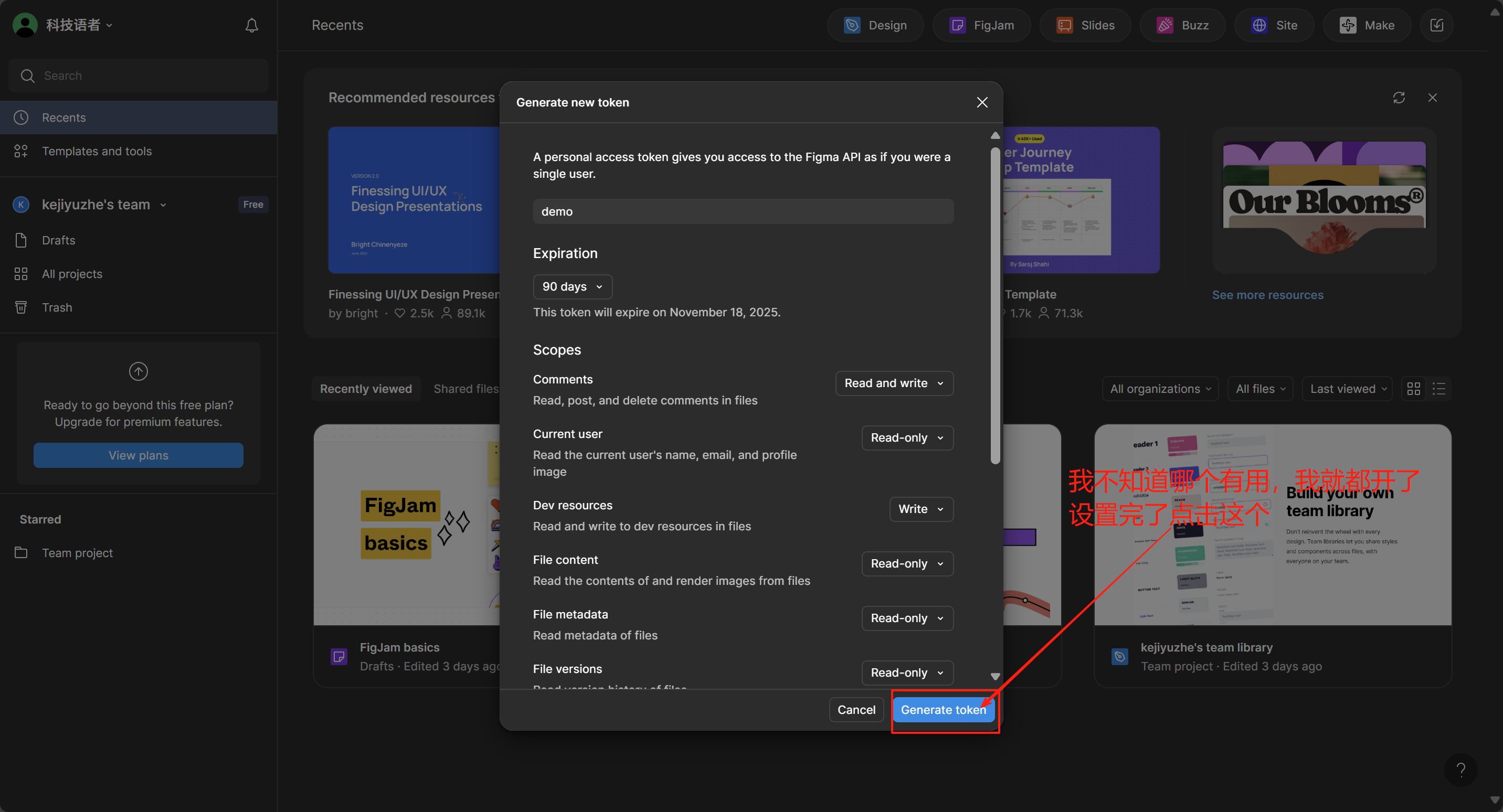Viewport: 1503px width, 812px height.
Task: Expand the All files filter
Action: 1260,389
